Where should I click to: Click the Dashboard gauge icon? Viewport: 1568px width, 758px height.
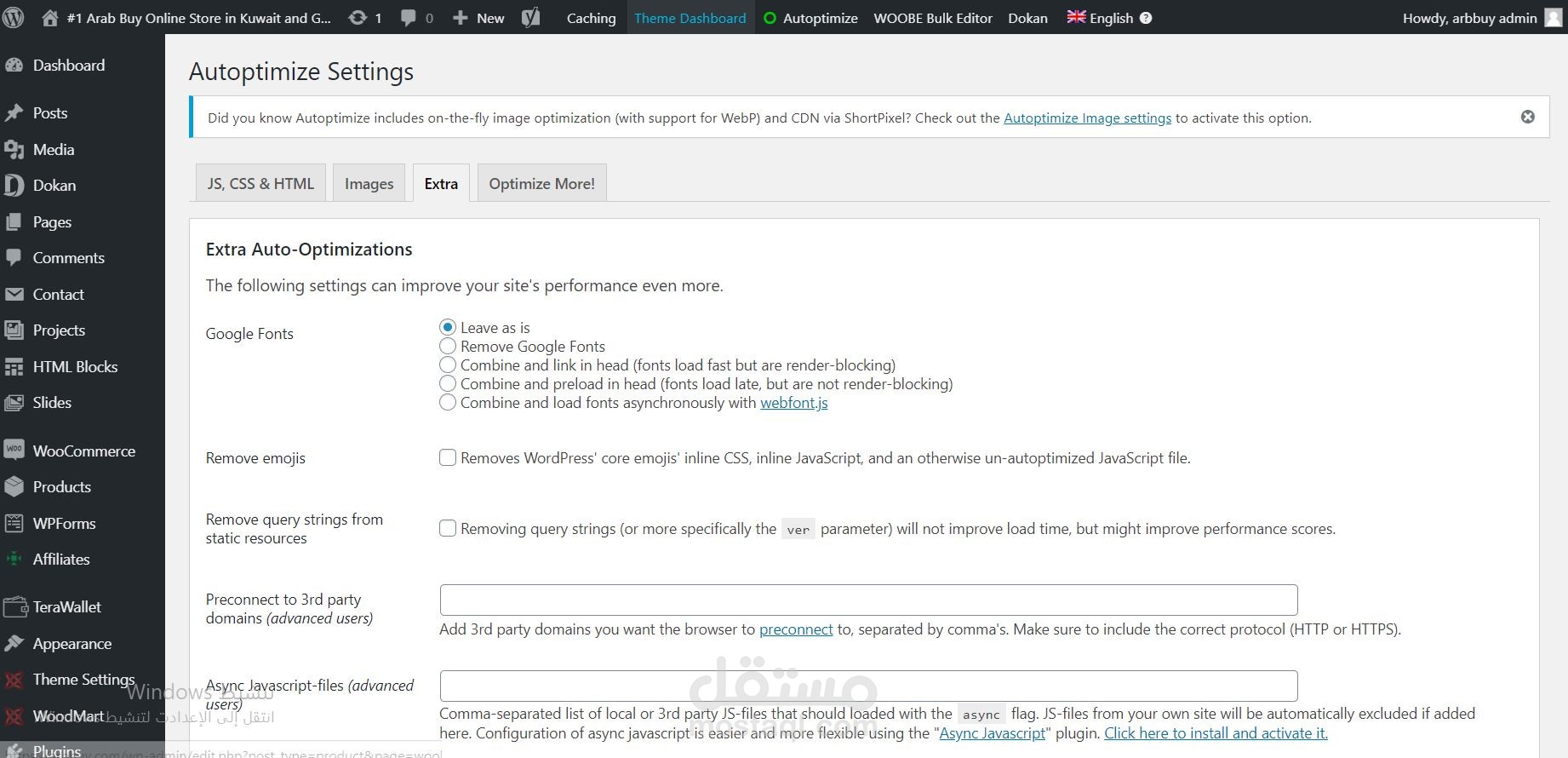click(x=14, y=66)
